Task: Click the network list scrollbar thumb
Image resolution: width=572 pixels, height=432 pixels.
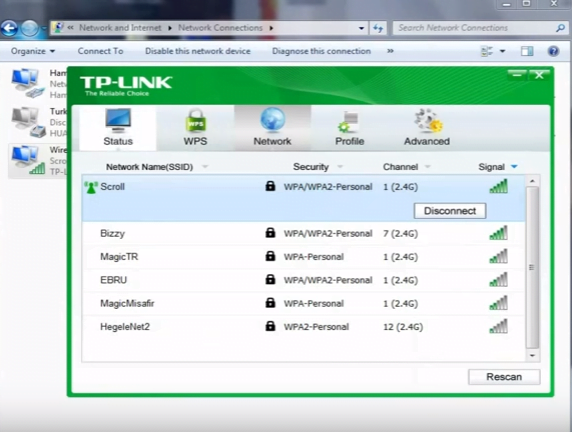Action: [x=532, y=267]
